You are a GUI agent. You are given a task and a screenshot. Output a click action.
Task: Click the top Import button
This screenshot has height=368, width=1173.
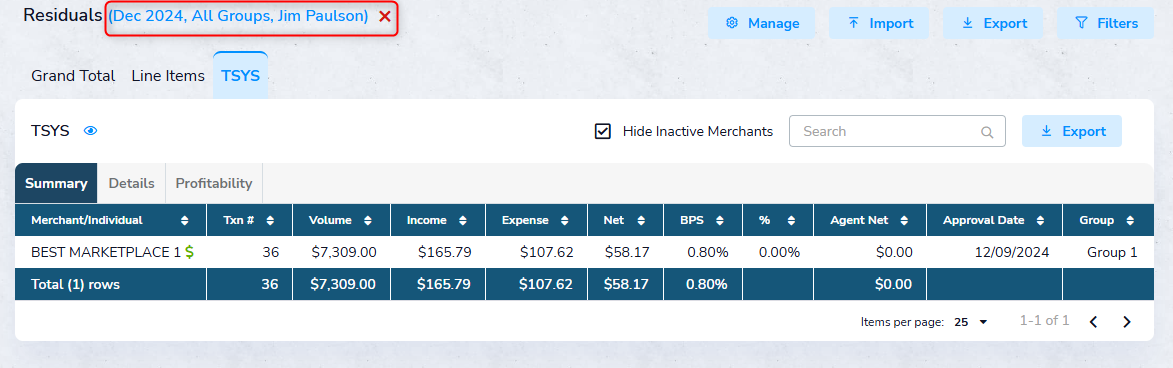tap(879, 23)
